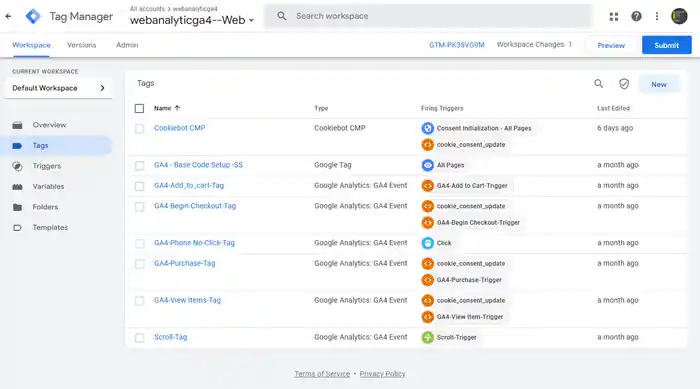Open the Google apps grid icon
The height and width of the screenshot is (389, 700).
614,17
